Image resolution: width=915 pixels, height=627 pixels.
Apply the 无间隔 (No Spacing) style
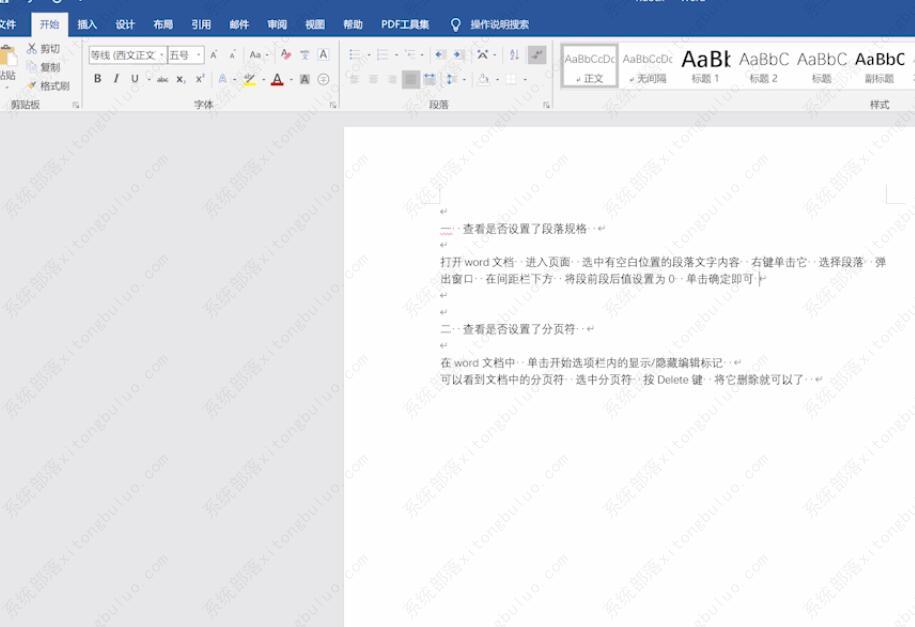(647, 66)
